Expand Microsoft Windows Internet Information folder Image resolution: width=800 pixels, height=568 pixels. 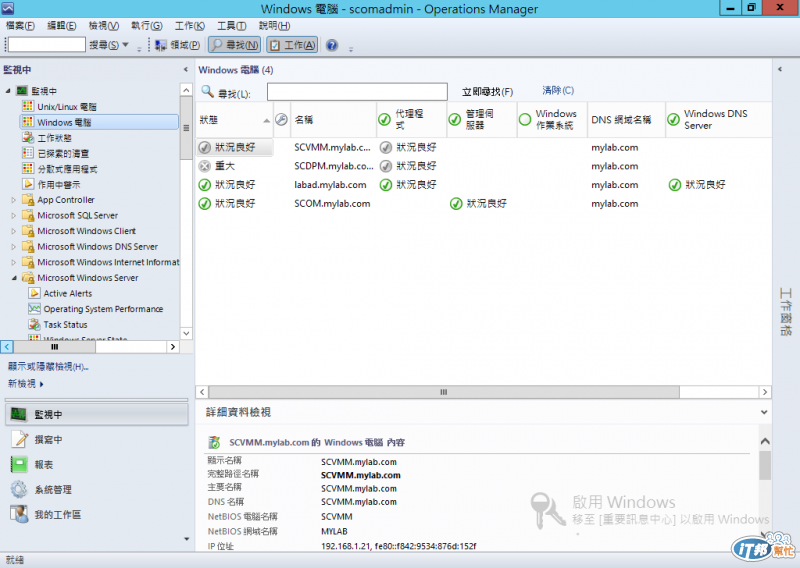coord(14,262)
